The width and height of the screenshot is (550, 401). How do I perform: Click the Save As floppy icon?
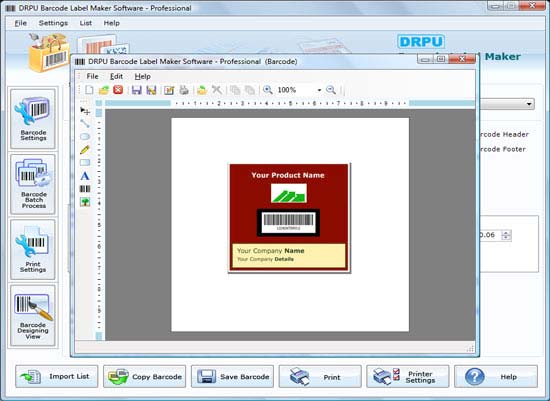151,90
